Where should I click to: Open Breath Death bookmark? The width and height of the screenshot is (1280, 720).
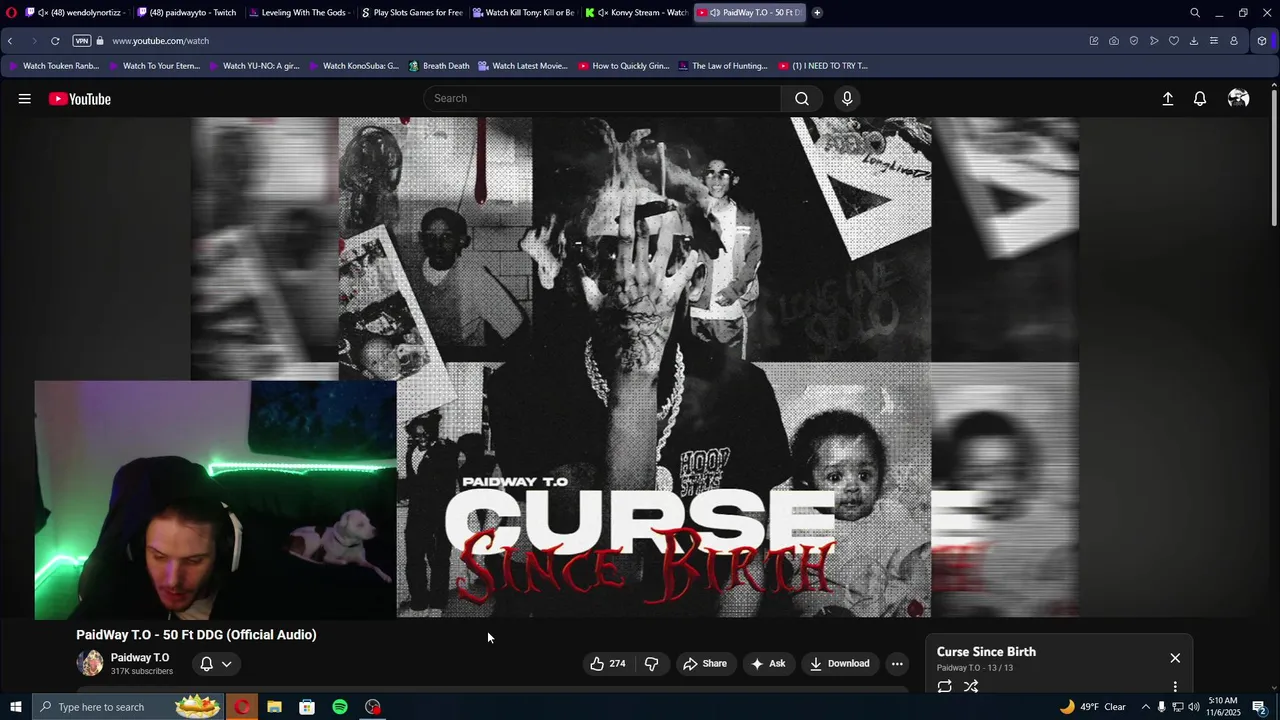point(439,66)
